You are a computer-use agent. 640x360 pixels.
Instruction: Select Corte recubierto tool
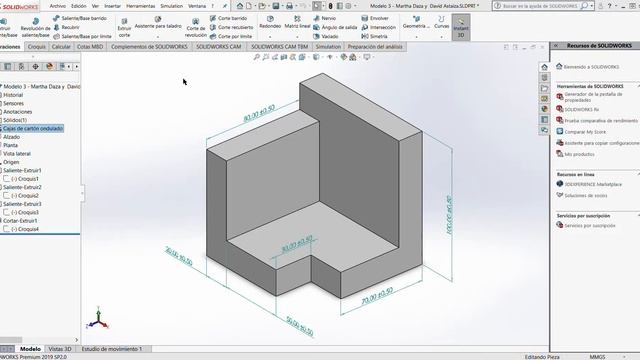pyautogui.click(x=231, y=27)
